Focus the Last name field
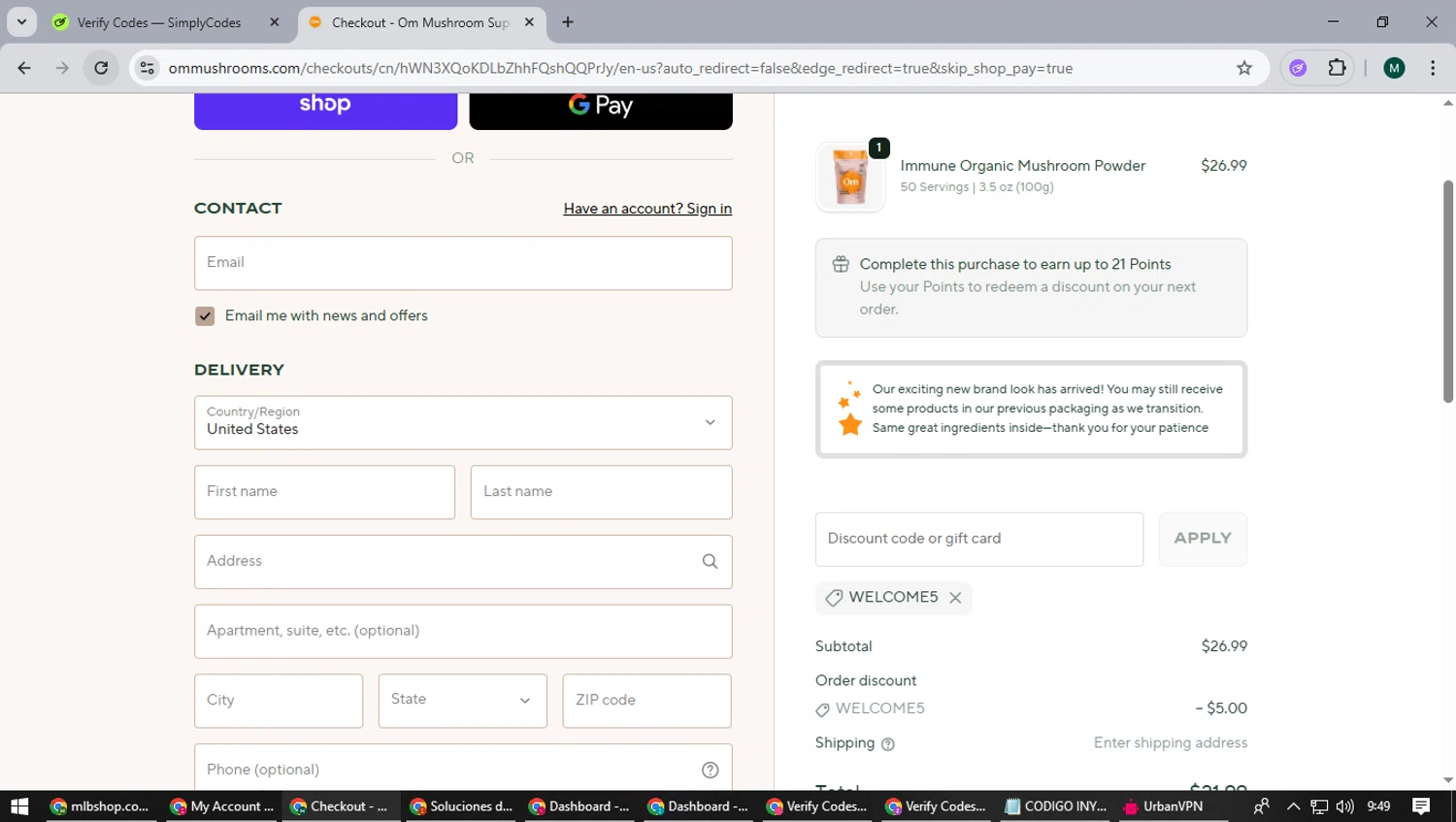Screen dimensions: 1456x822 point(601,492)
